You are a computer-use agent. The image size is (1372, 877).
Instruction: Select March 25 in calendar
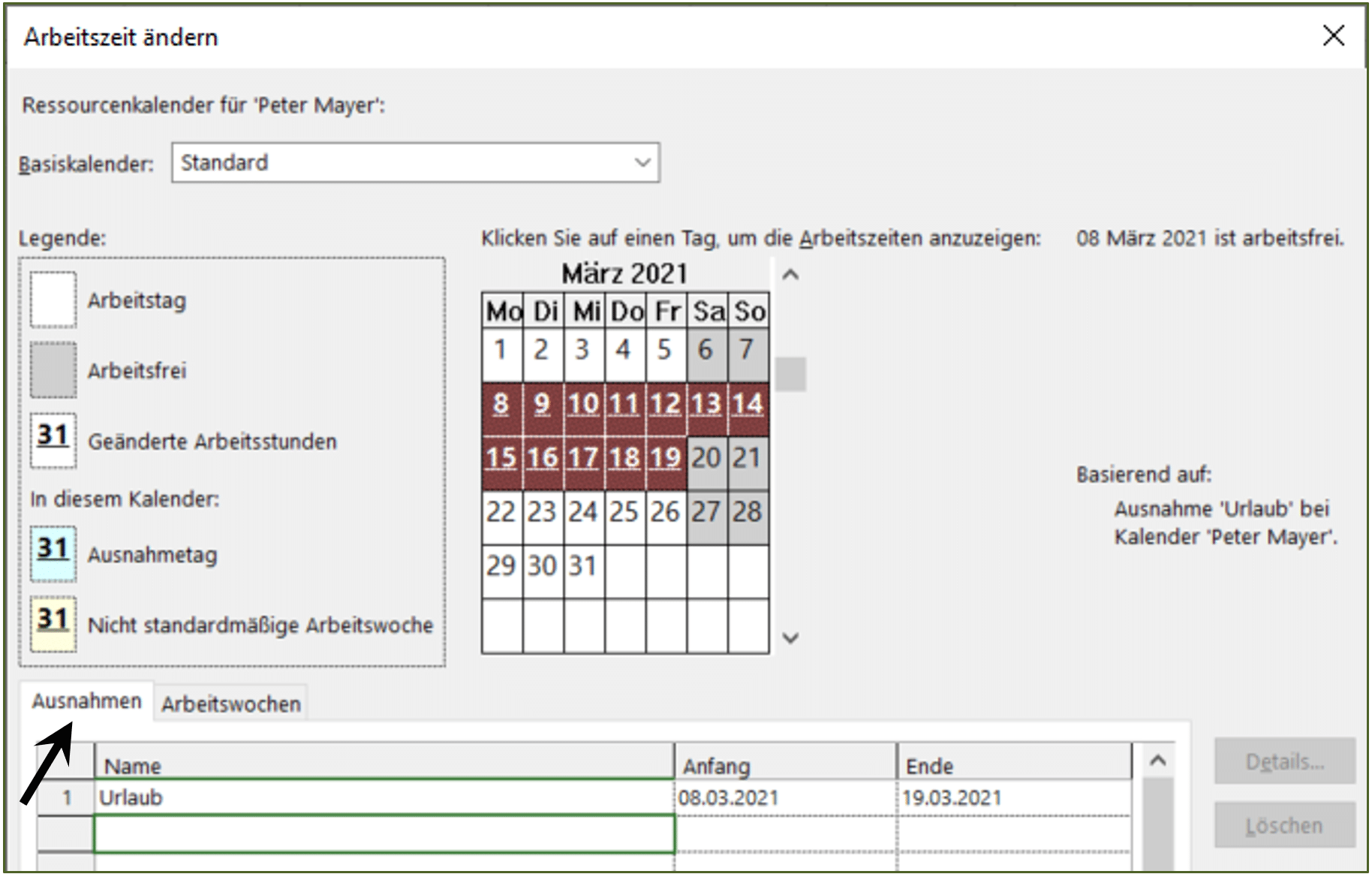pyautogui.click(x=624, y=512)
